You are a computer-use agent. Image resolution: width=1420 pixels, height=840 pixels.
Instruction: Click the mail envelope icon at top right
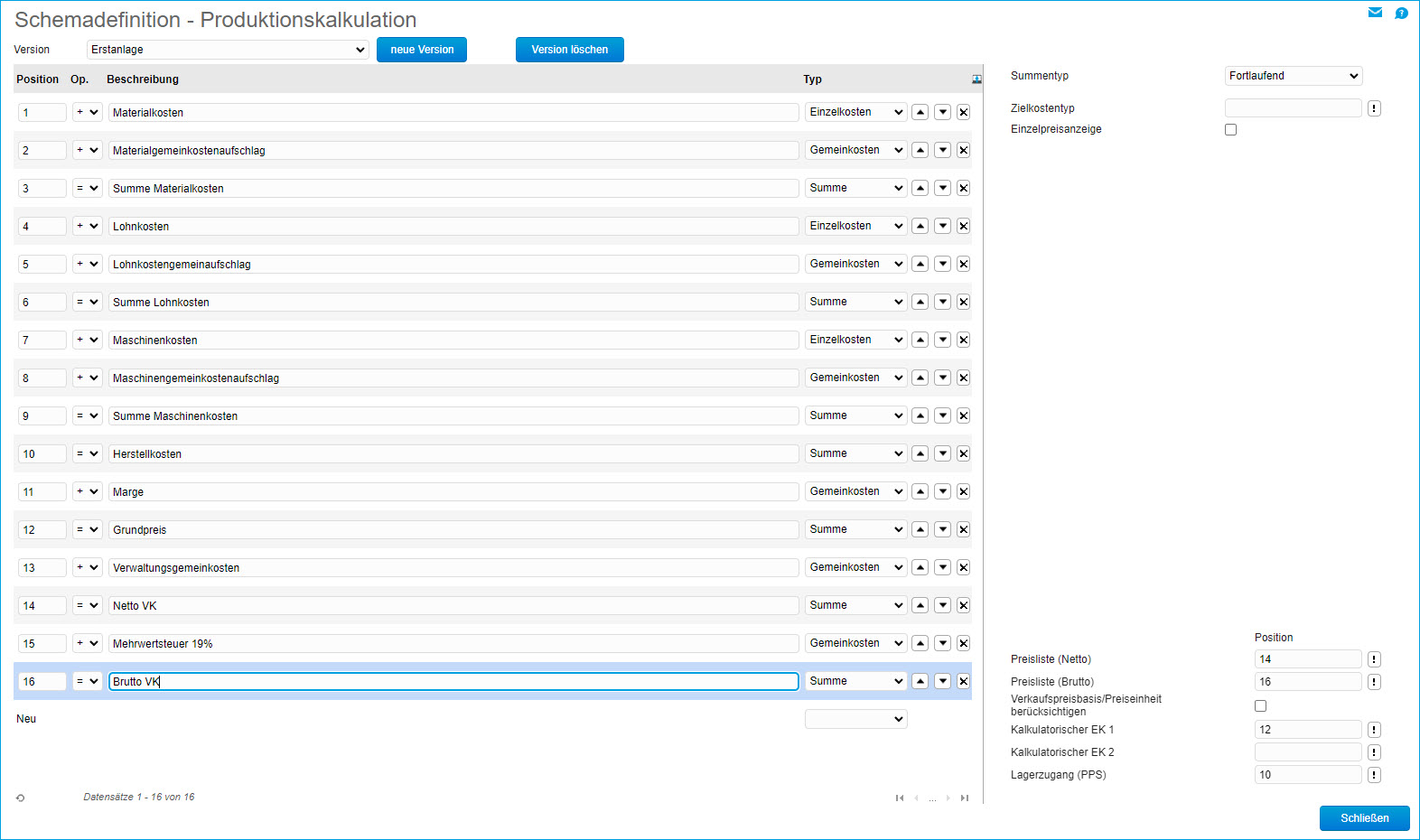[1375, 13]
